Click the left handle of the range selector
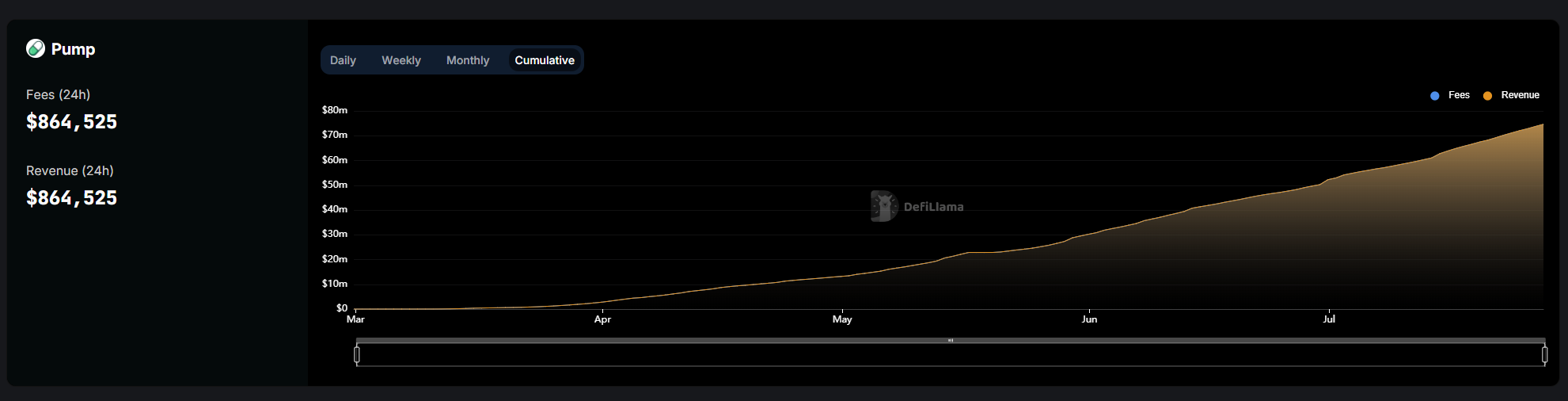 357,355
